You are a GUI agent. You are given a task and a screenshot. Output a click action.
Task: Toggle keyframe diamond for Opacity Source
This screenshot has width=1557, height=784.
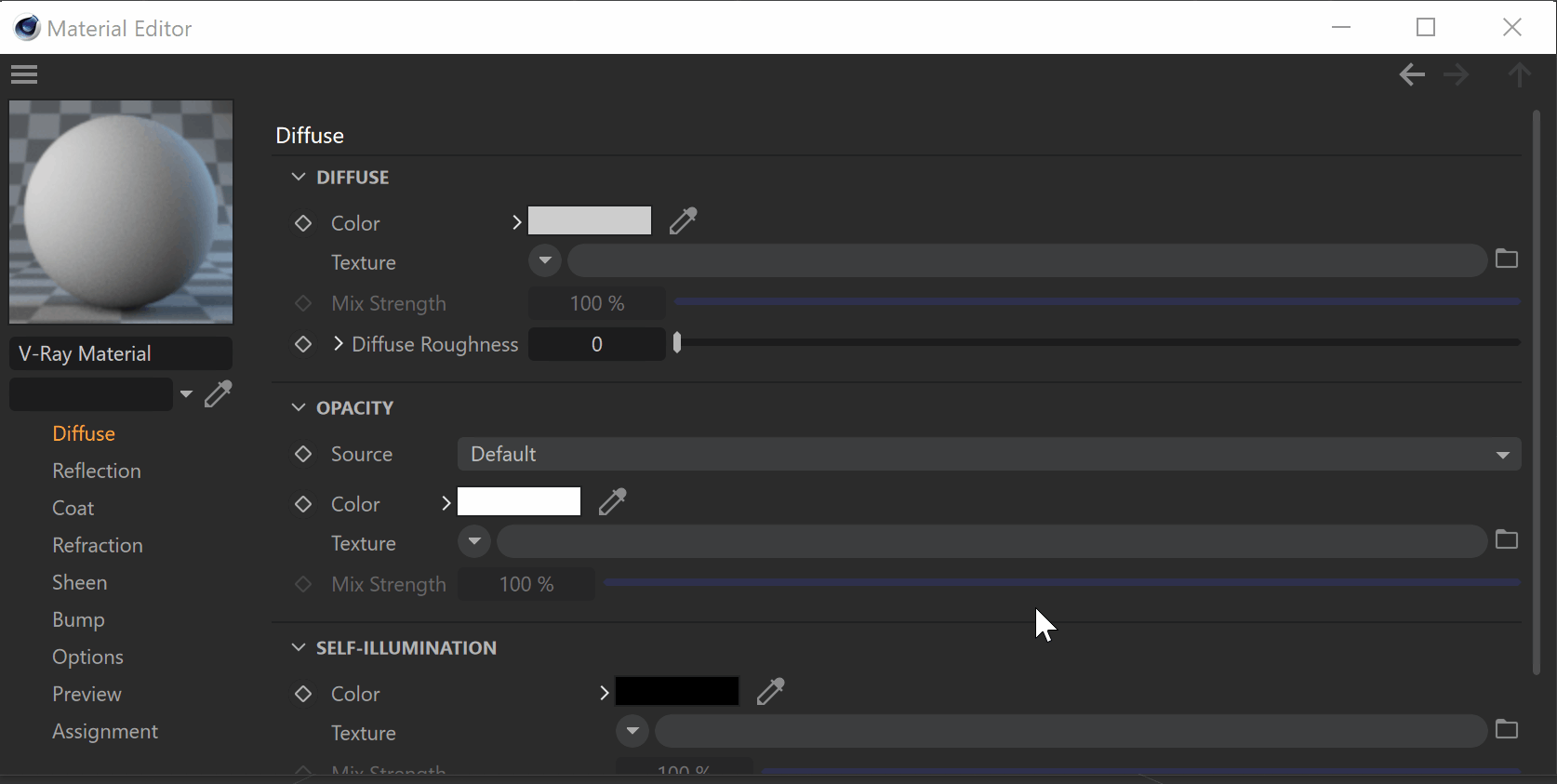pos(303,454)
